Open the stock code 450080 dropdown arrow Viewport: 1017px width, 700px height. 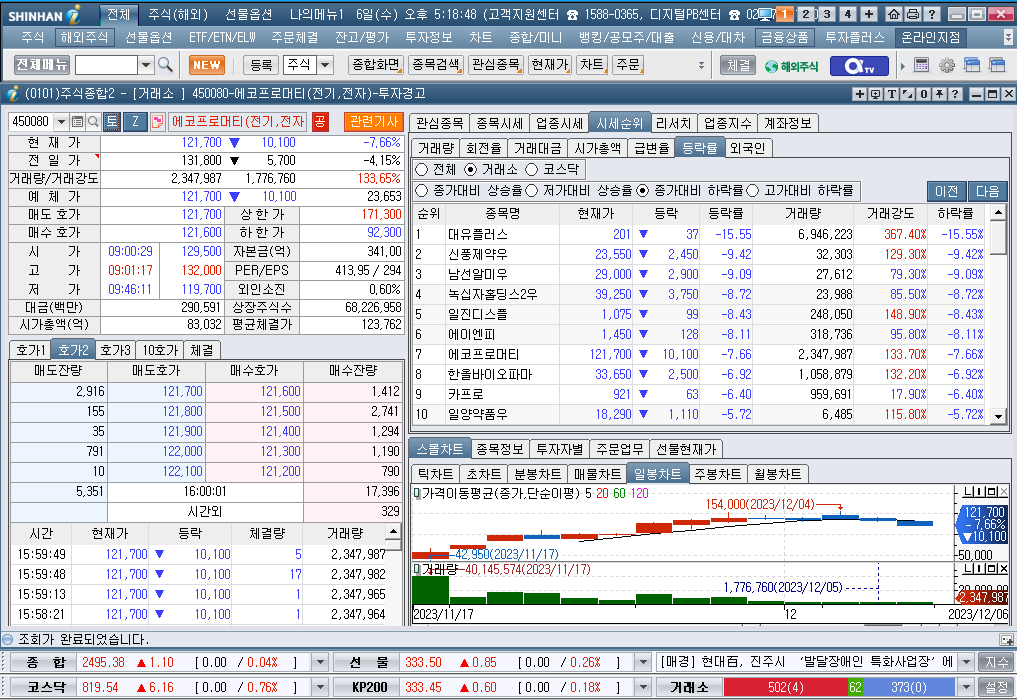pos(62,121)
